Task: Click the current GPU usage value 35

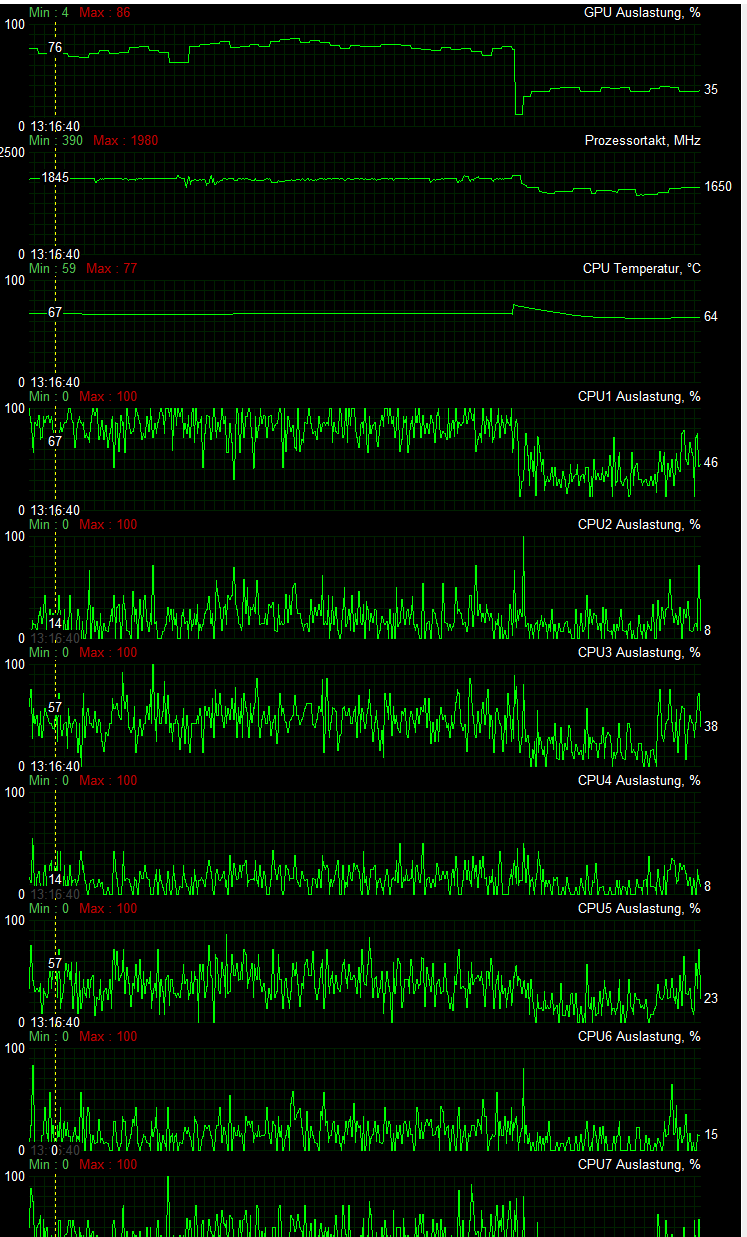Action: pyautogui.click(x=710, y=90)
